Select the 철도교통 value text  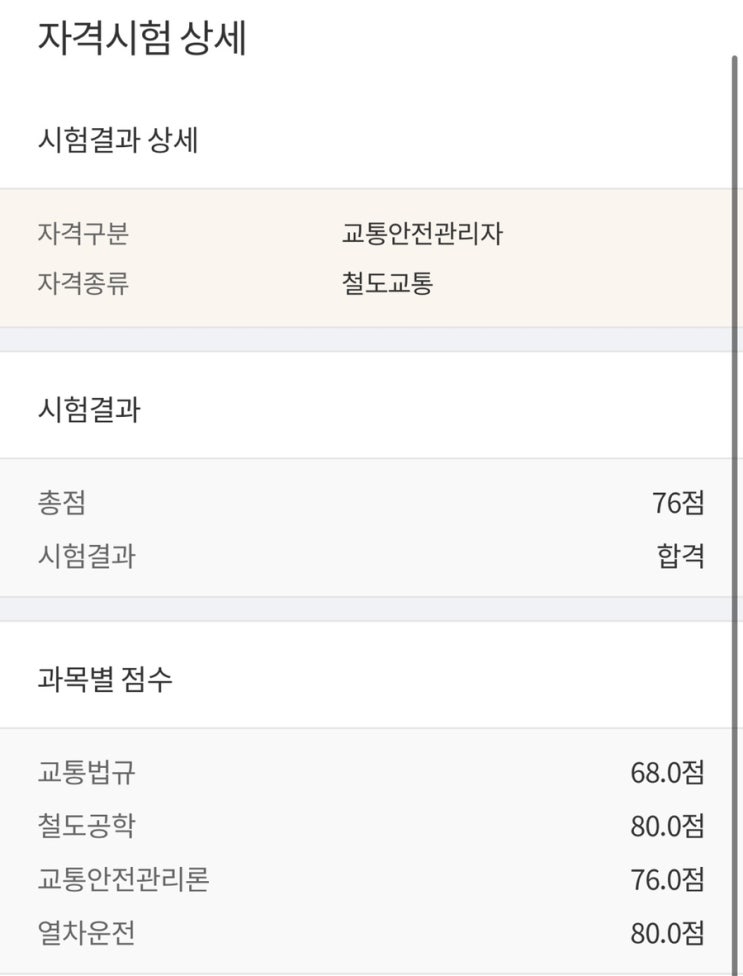coord(387,284)
